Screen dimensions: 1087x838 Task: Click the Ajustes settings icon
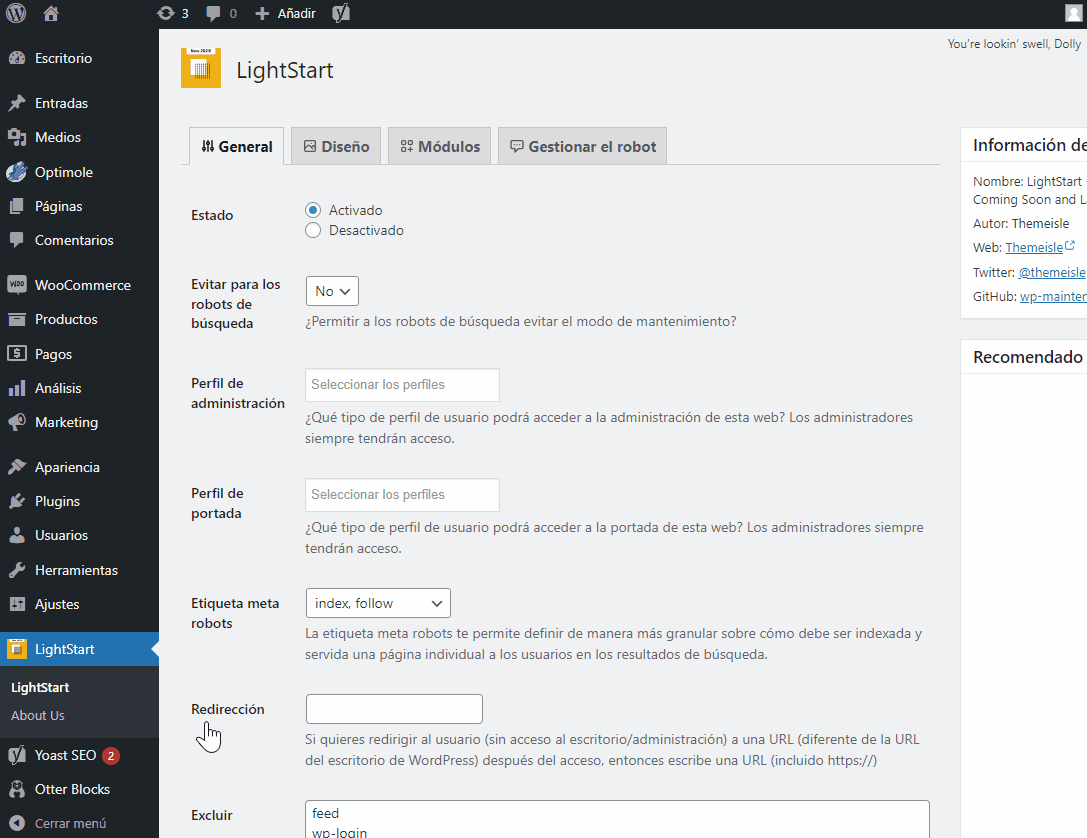[x=17, y=604]
